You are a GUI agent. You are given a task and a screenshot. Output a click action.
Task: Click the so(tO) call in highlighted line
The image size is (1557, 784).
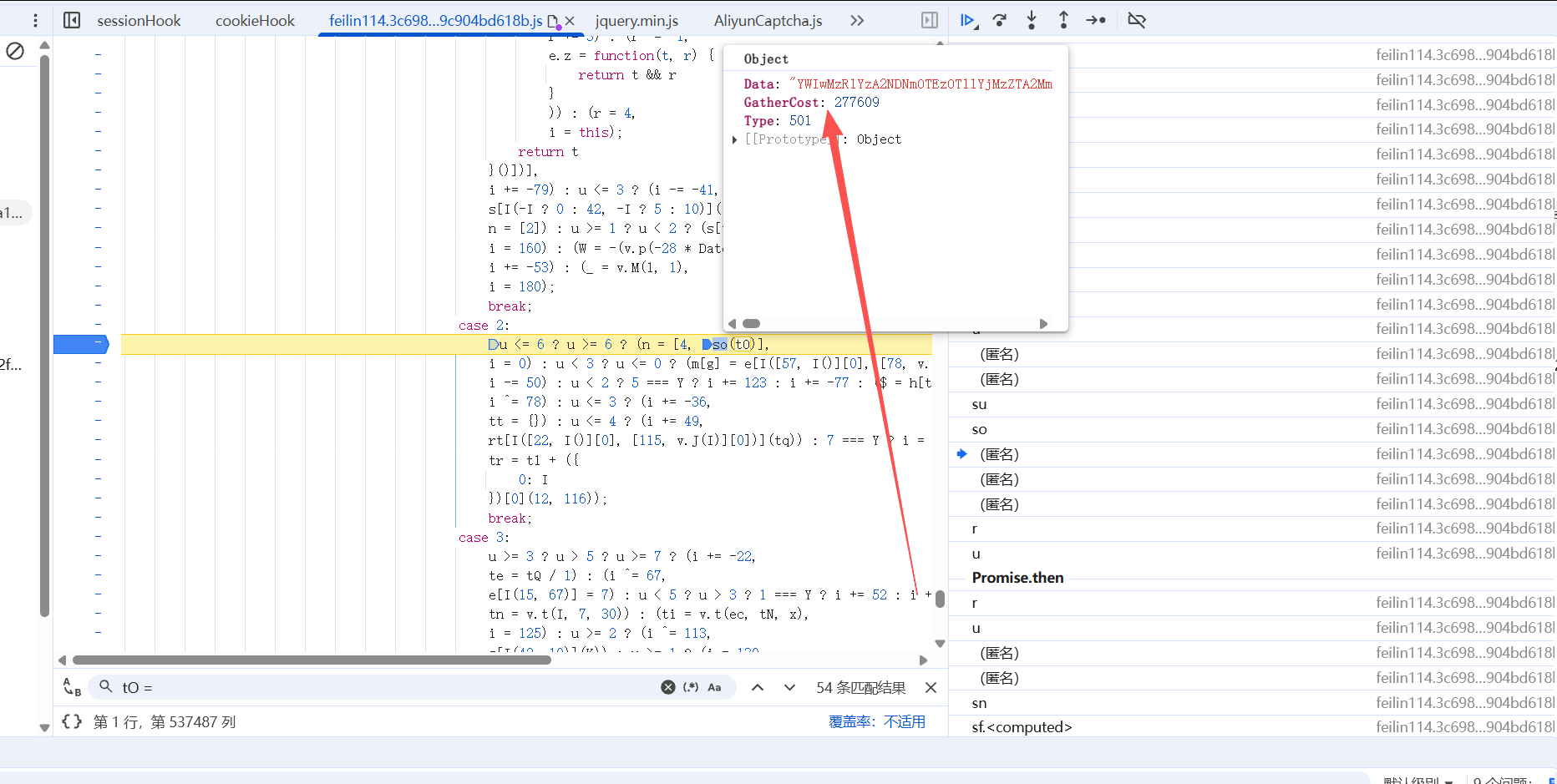point(733,344)
